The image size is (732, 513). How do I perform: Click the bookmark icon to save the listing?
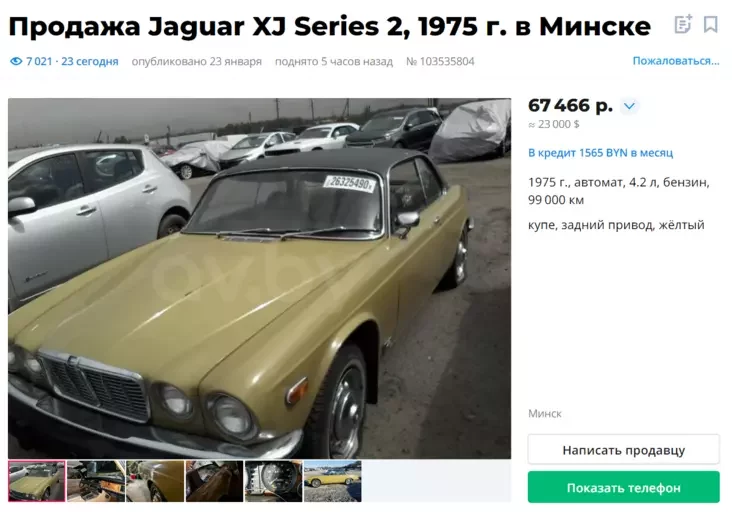710,24
